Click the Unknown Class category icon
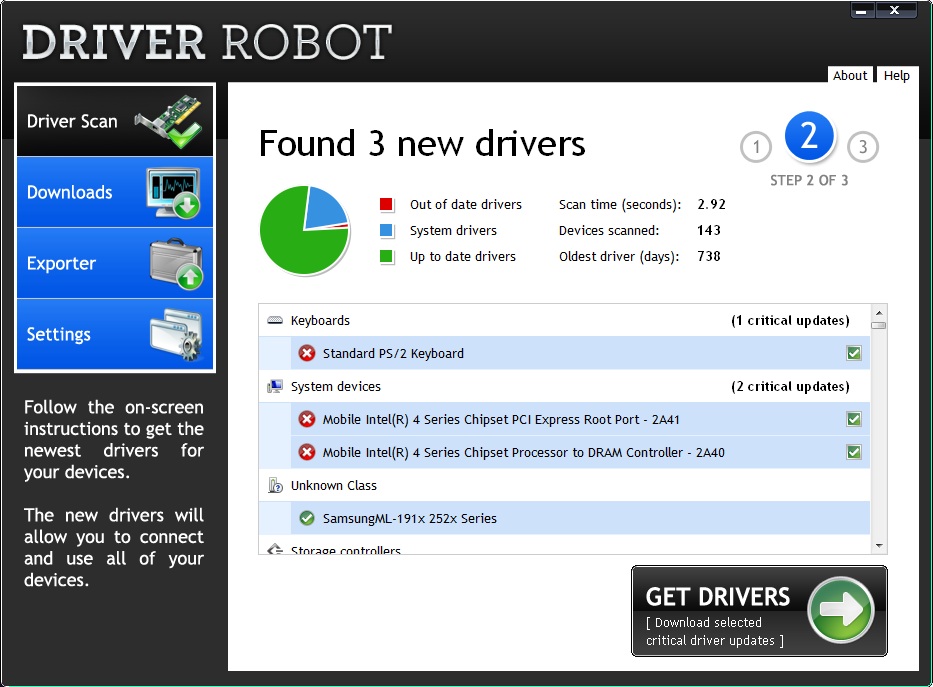The image size is (933, 687). 275,485
